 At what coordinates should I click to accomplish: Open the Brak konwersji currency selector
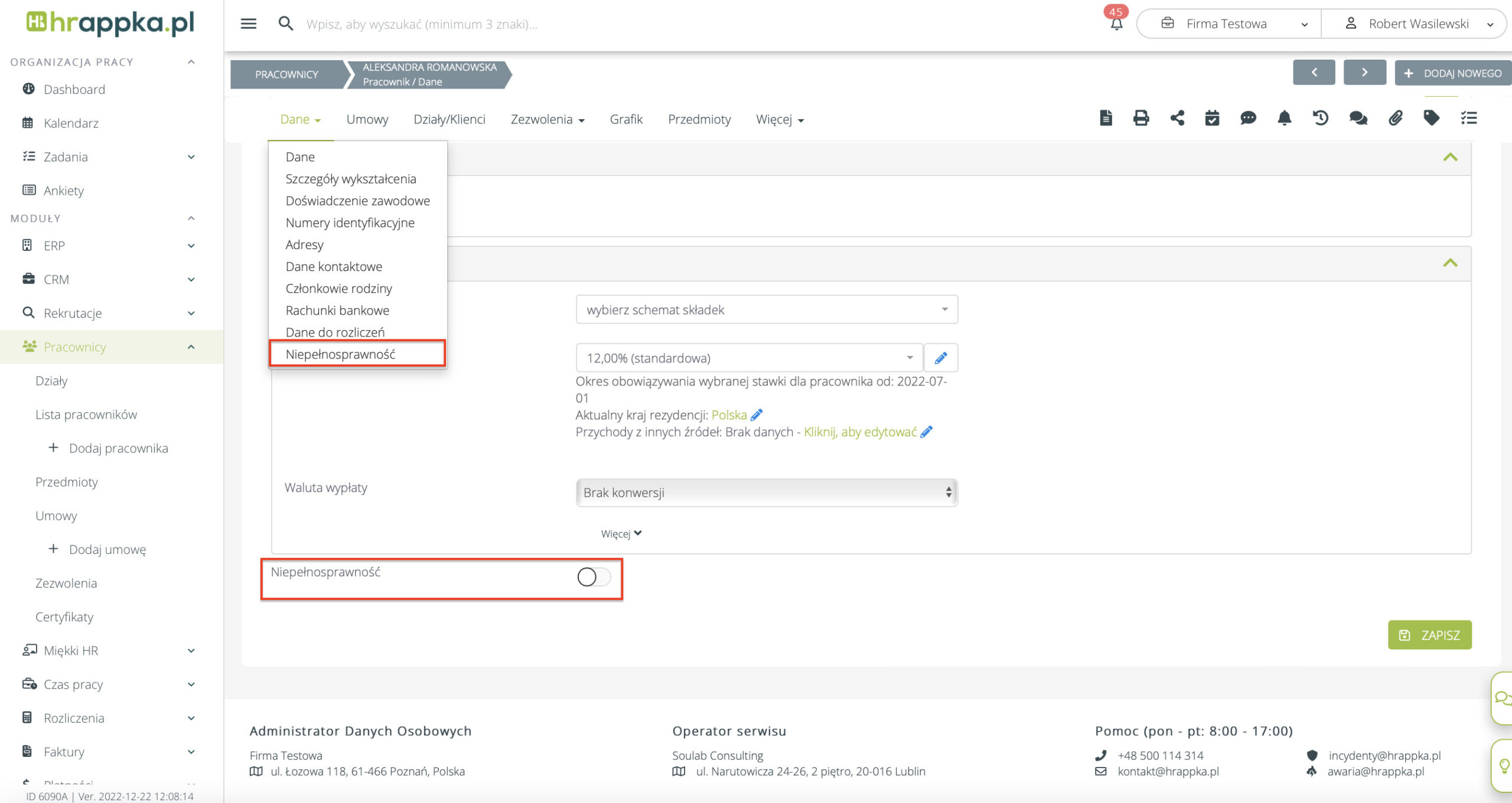click(x=766, y=492)
